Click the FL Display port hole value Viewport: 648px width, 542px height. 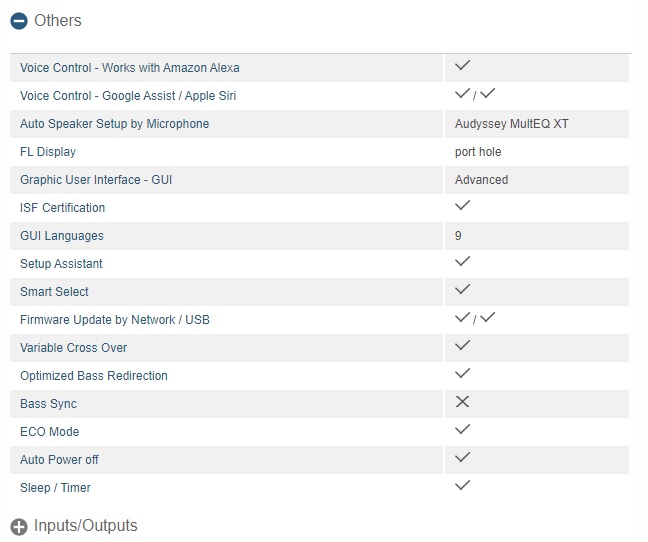coord(478,152)
